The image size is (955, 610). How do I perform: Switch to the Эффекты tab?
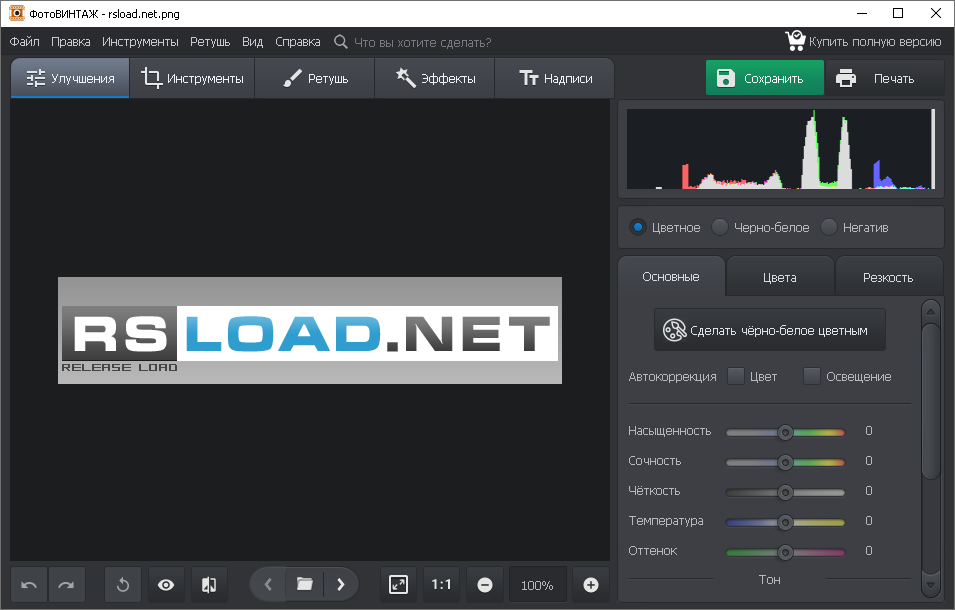pos(435,79)
